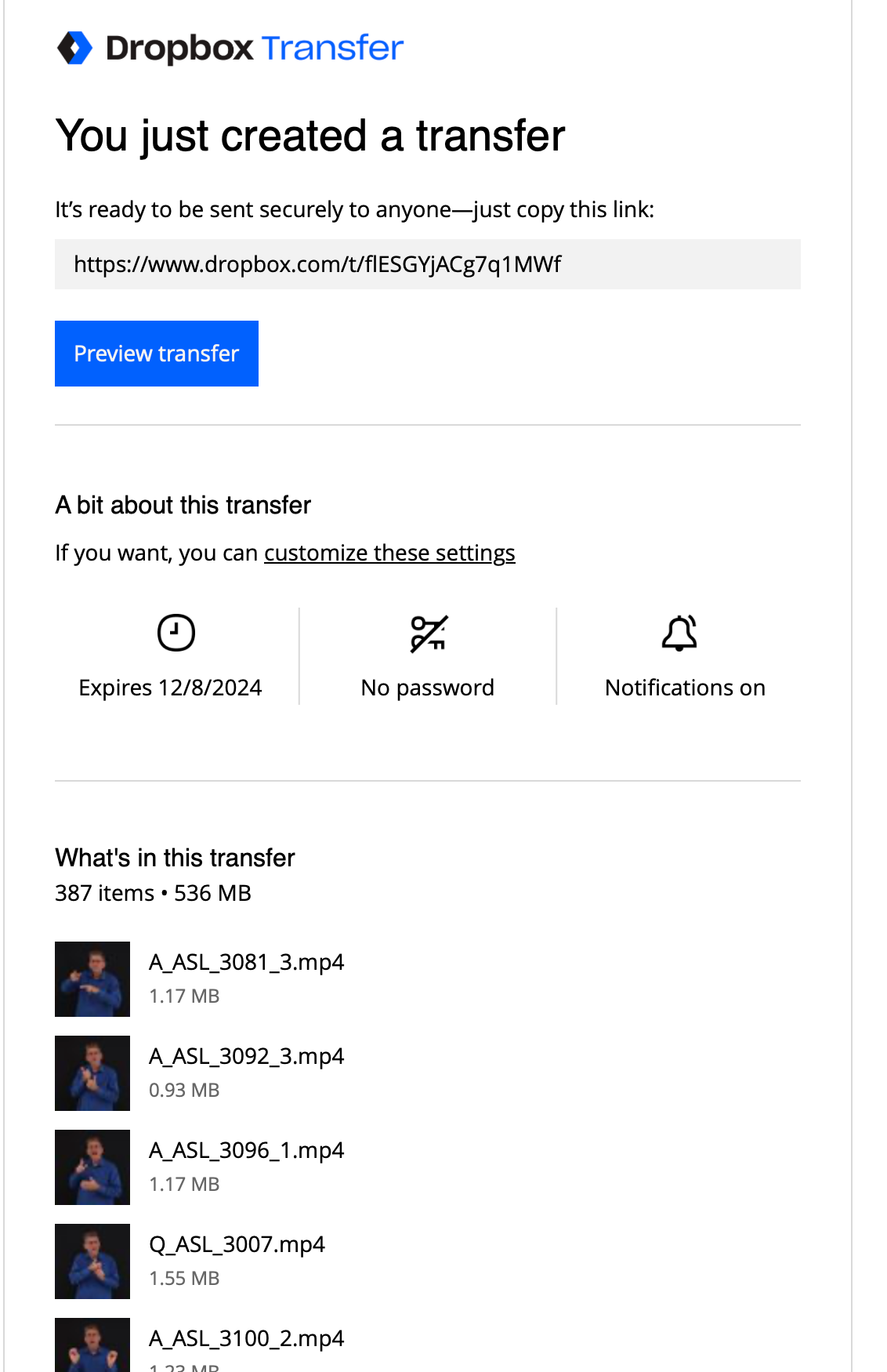Click the crossed-out key password icon
This screenshot has width=887, height=1372.
point(428,633)
